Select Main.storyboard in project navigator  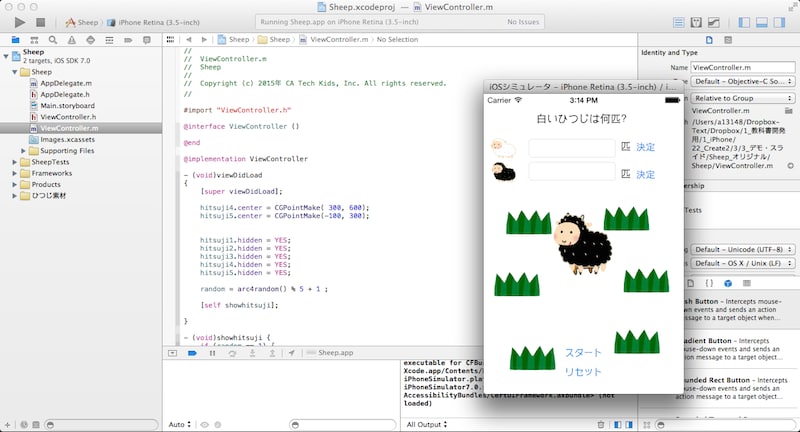click(67, 105)
